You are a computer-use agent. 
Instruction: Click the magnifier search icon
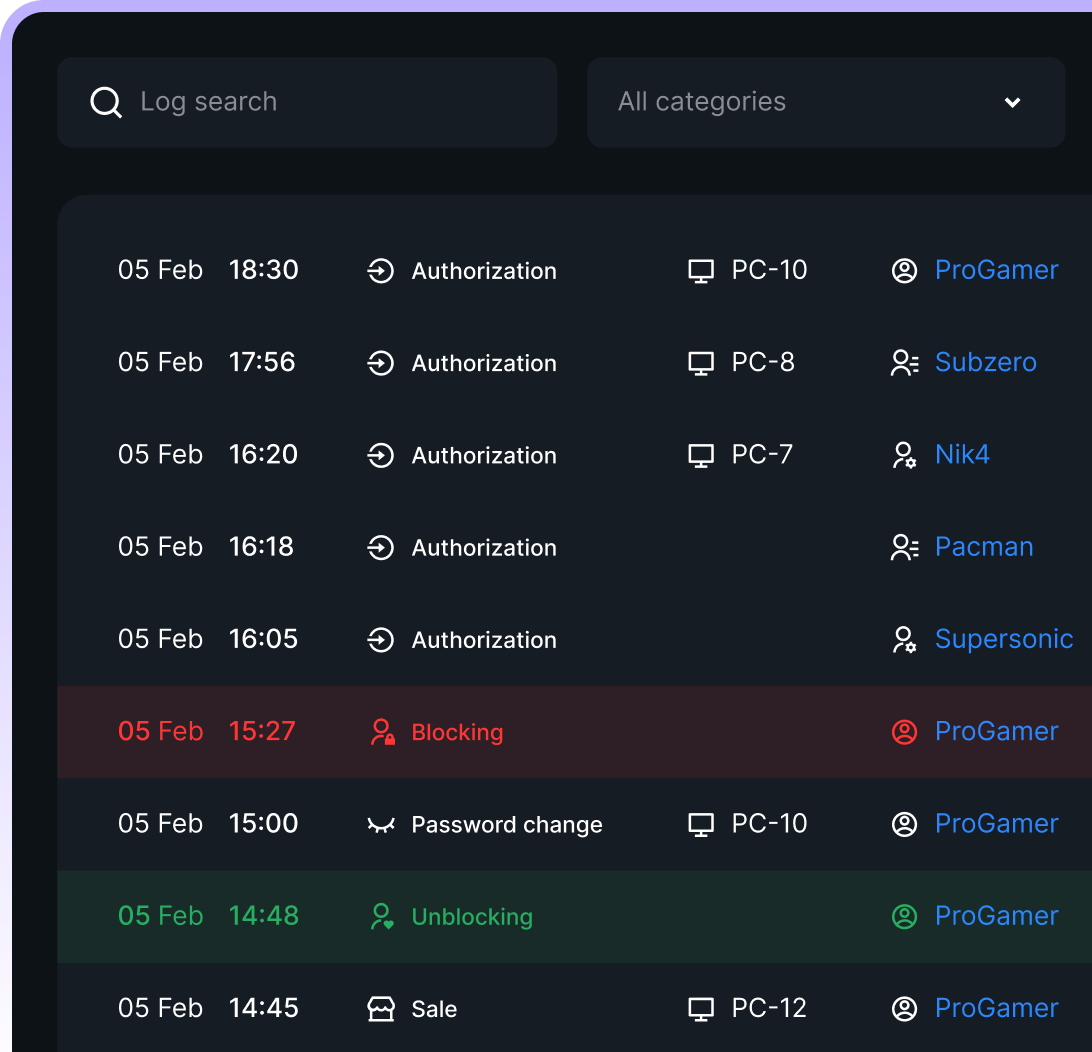coord(106,102)
